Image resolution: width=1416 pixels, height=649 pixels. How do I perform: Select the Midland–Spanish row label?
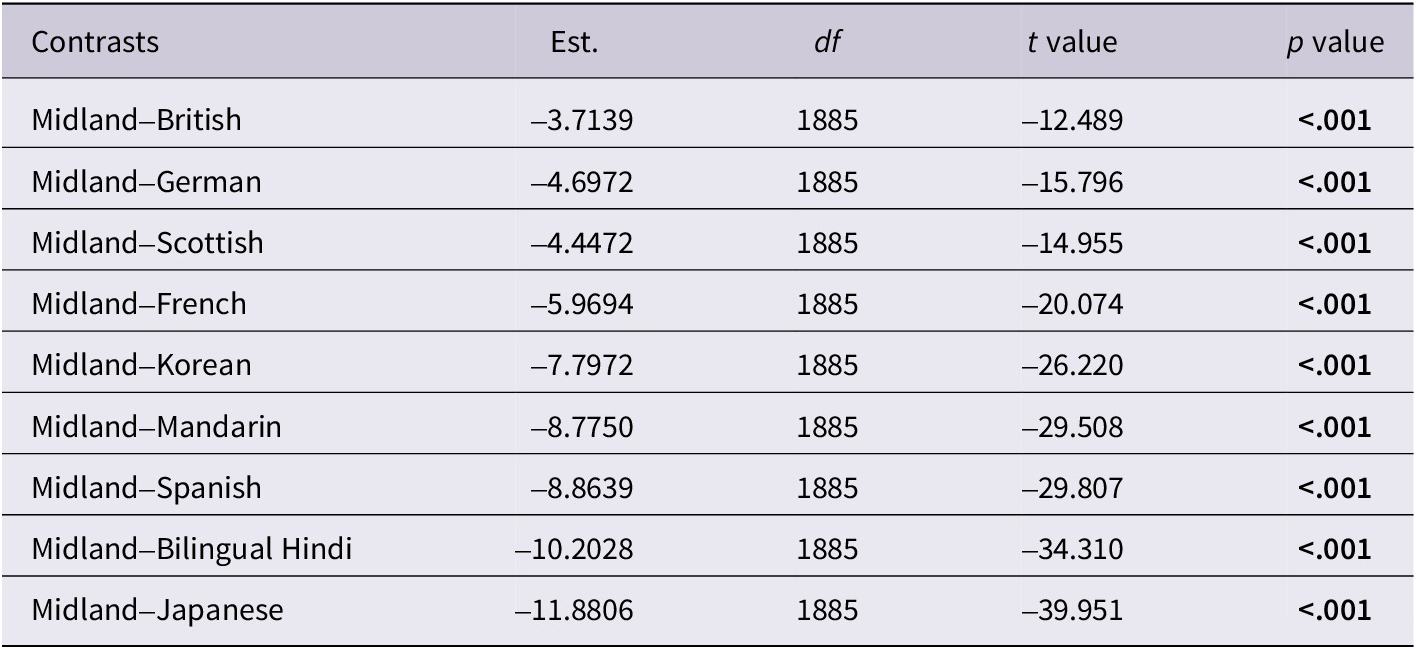pos(147,488)
